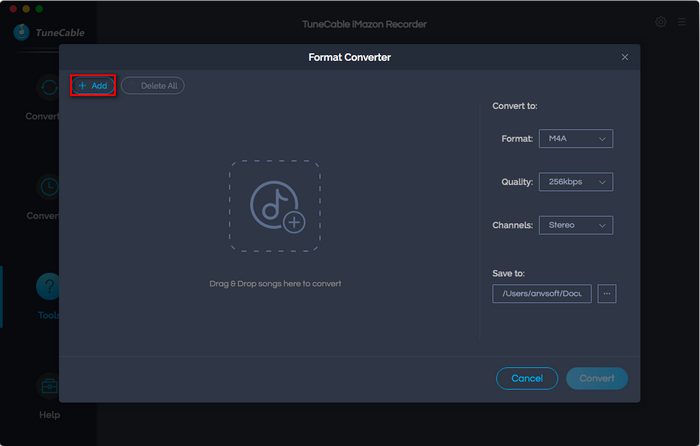Image resolution: width=700 pixels, height=446 pixels.
Task: Open the Format dropdown showing M4A
Action: click(575, 138)
